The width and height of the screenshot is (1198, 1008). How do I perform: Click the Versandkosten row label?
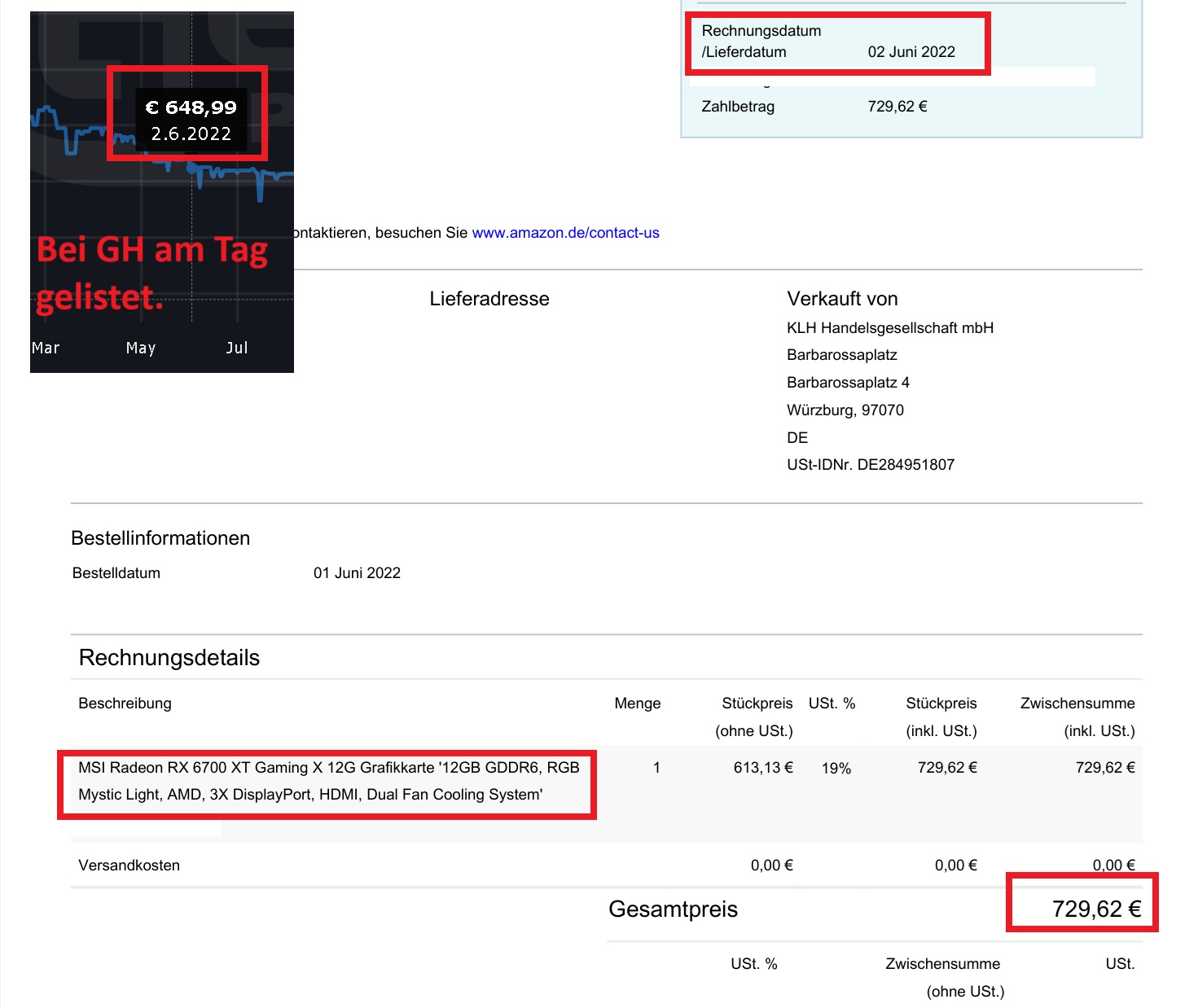(129, 866)
